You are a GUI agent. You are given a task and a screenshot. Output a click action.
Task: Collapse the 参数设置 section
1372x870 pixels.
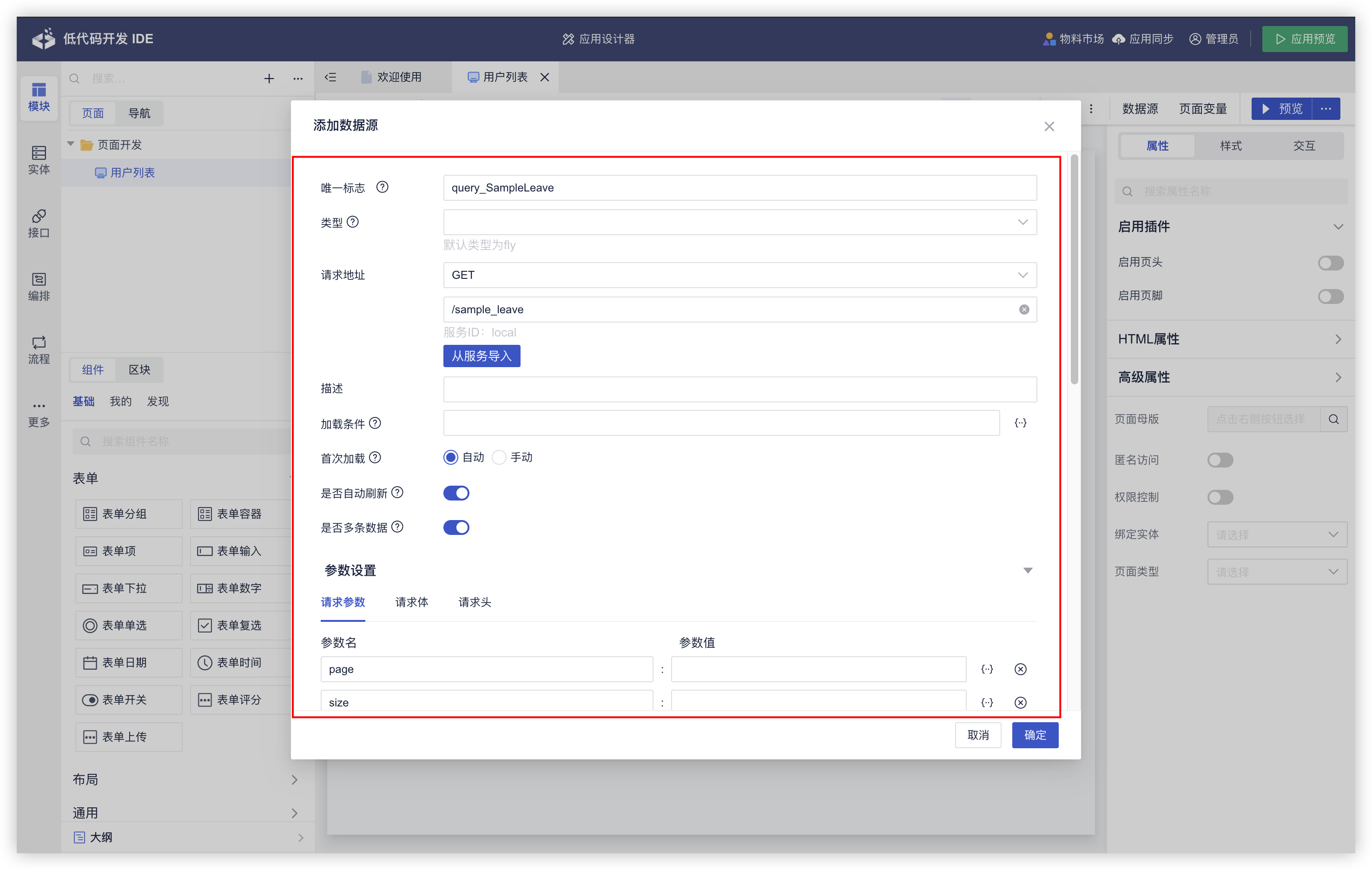click(x=1027, y=570)
